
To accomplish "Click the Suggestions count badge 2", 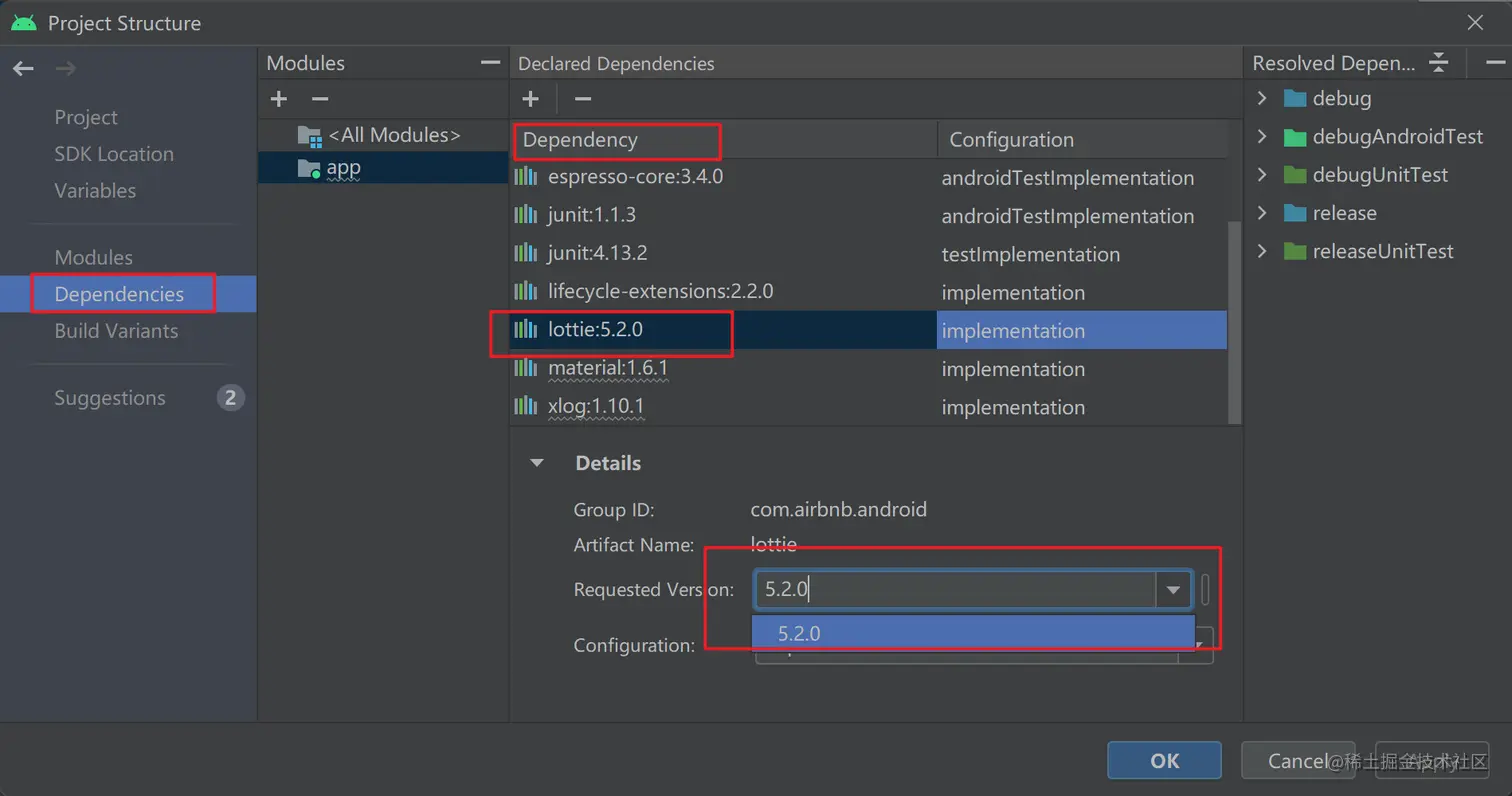I will coord(230,398).
